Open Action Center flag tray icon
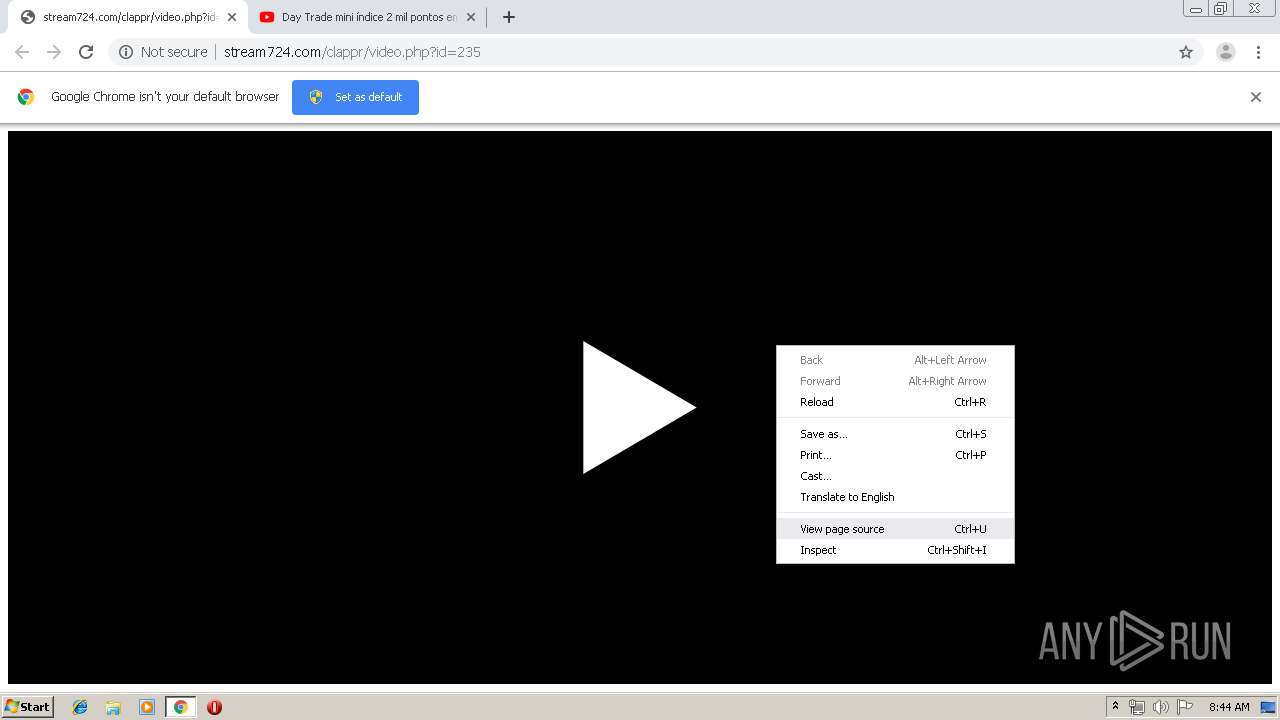This screenshot has width=1280, height=720. point(1185,707)
